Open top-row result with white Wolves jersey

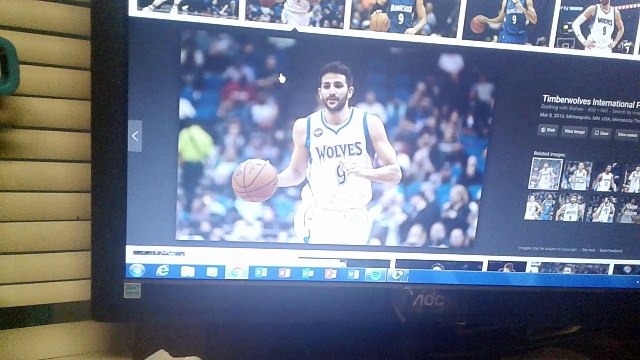point(597,28)
